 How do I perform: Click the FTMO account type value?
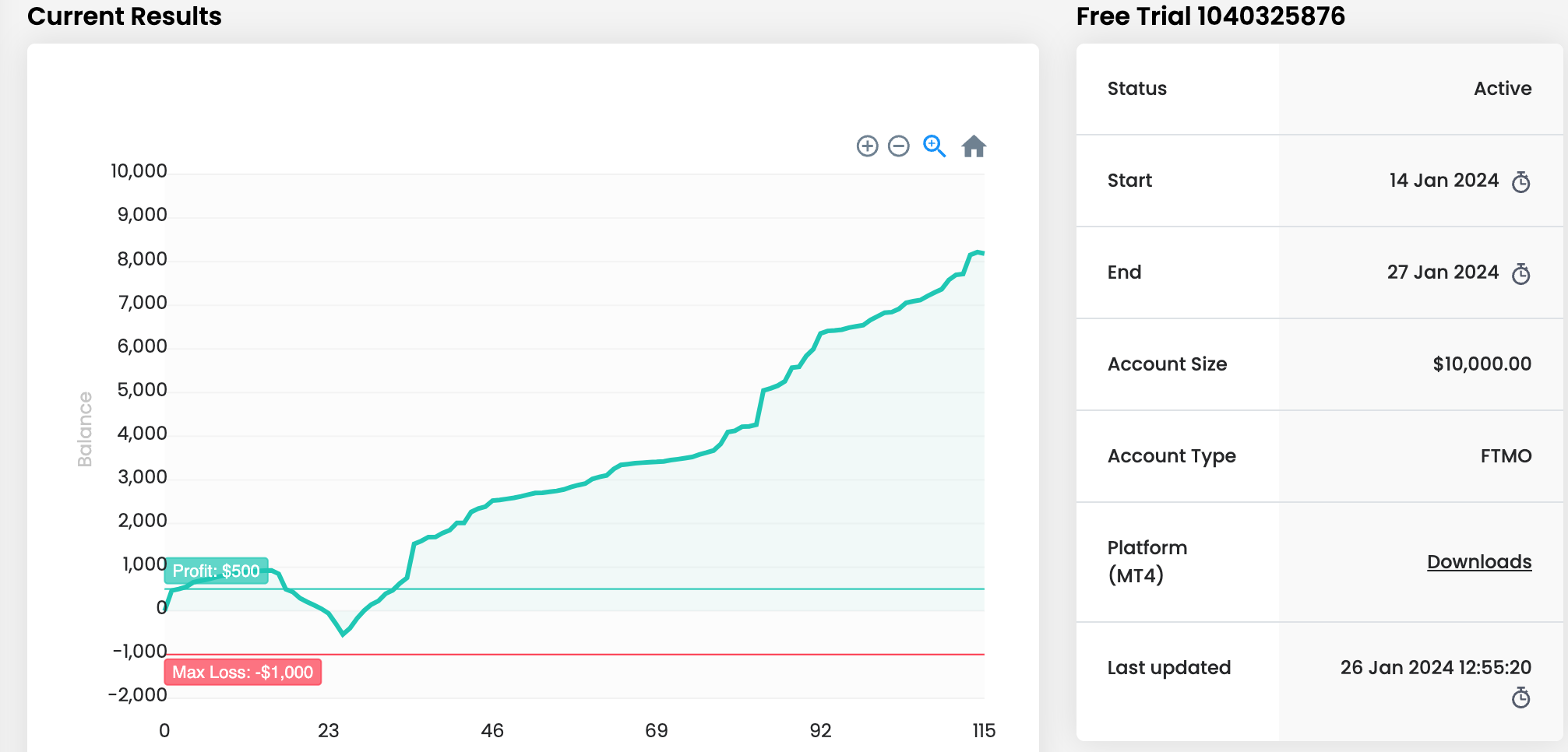1506,456
